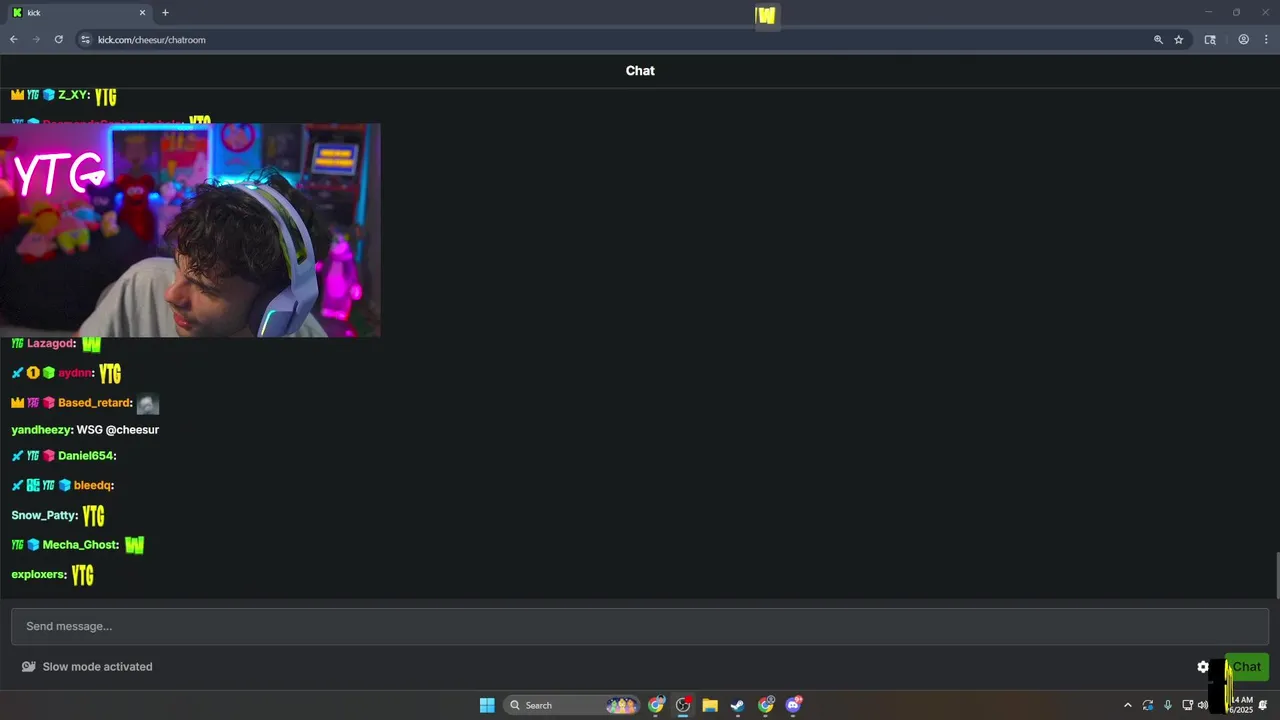Click the YTG emote in Snow_Patty's message

pos(93,516)
